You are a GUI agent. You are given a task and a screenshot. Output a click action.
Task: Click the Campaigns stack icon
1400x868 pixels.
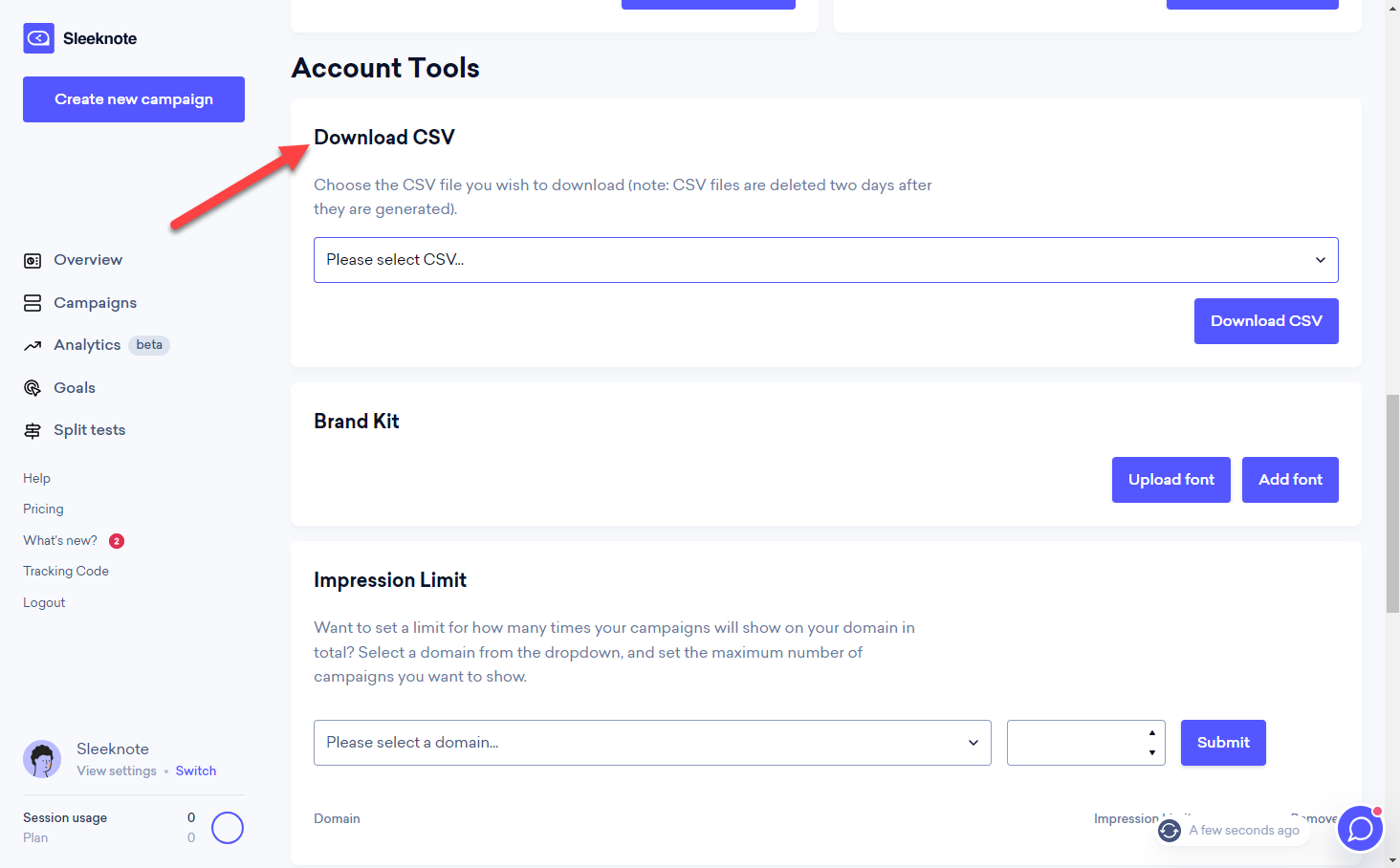[33, 303]
